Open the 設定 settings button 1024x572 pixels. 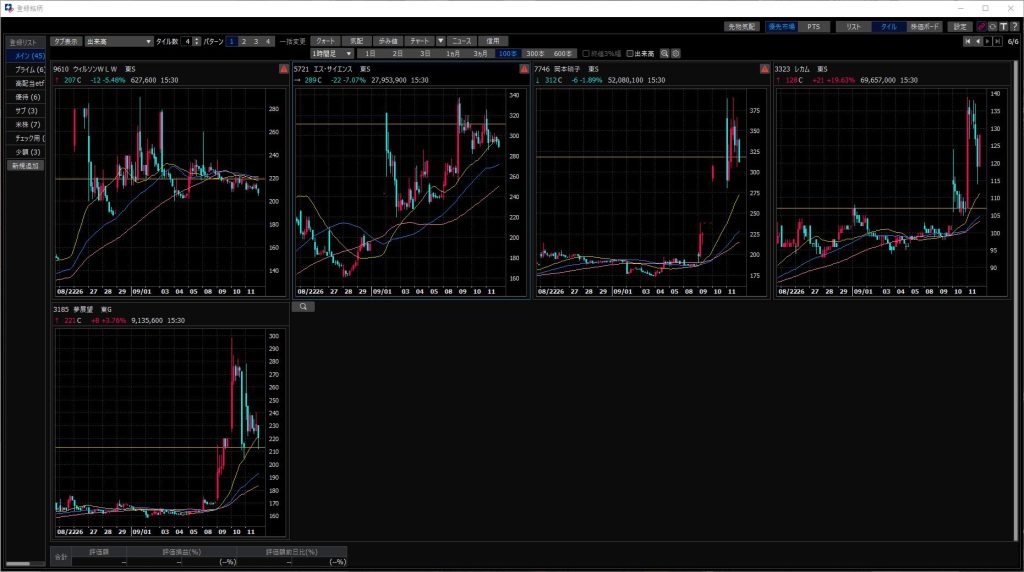pyautogui.click(x=960, y=26)
